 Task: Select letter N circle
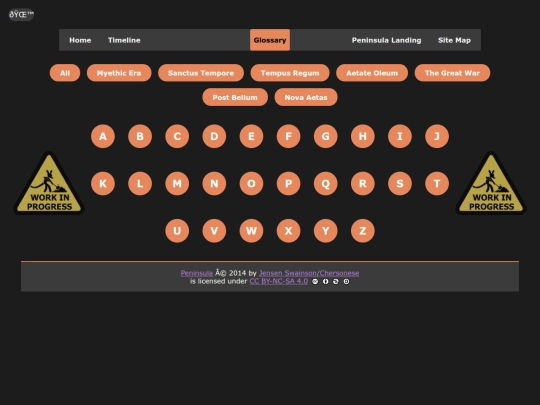(214, 184)
